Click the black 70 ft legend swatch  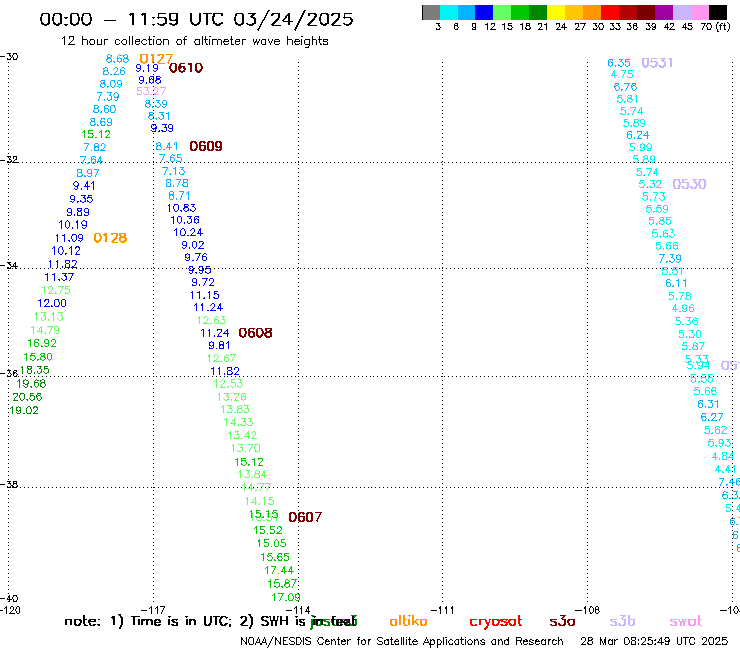pos(718,12)
